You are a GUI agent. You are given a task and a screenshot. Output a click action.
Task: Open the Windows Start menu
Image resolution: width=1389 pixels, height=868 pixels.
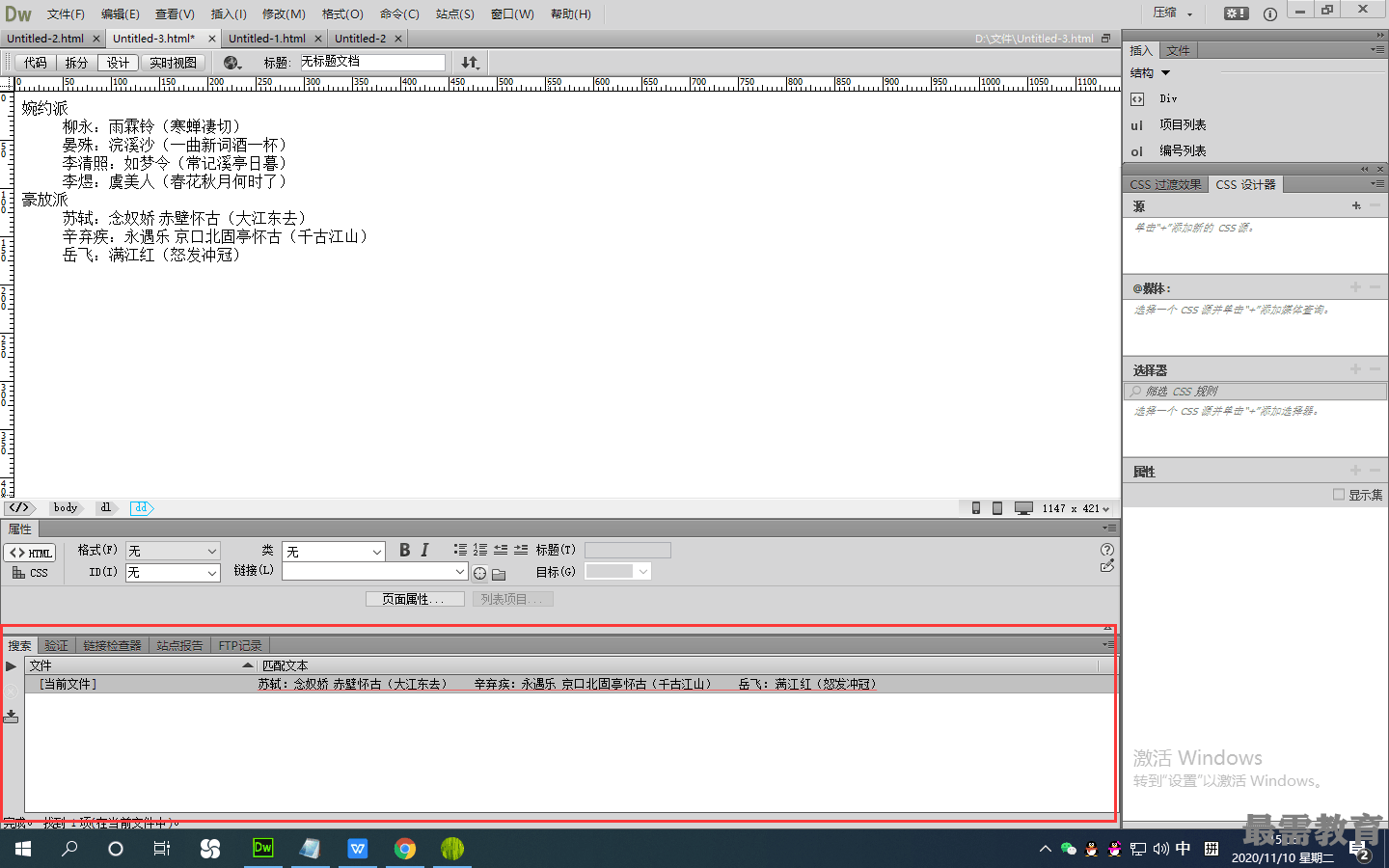click(23, 848)
